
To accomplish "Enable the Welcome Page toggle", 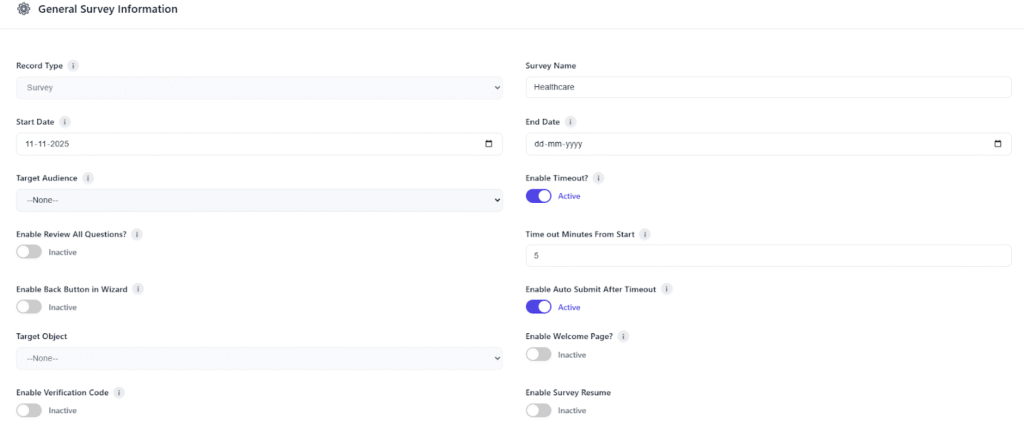I will point(538,355).
